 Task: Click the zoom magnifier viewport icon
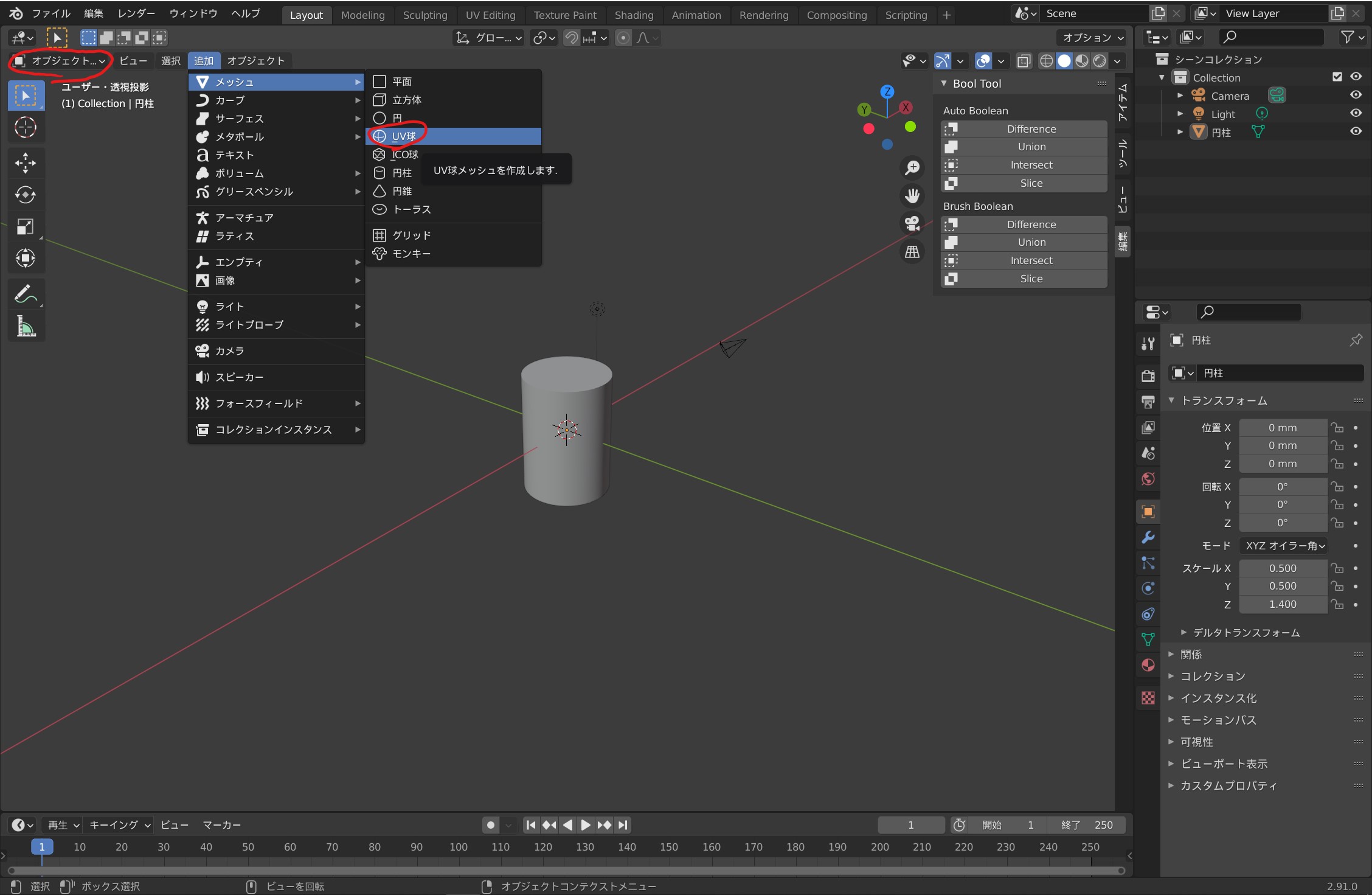pyautogui.click(x=912, y=167)
